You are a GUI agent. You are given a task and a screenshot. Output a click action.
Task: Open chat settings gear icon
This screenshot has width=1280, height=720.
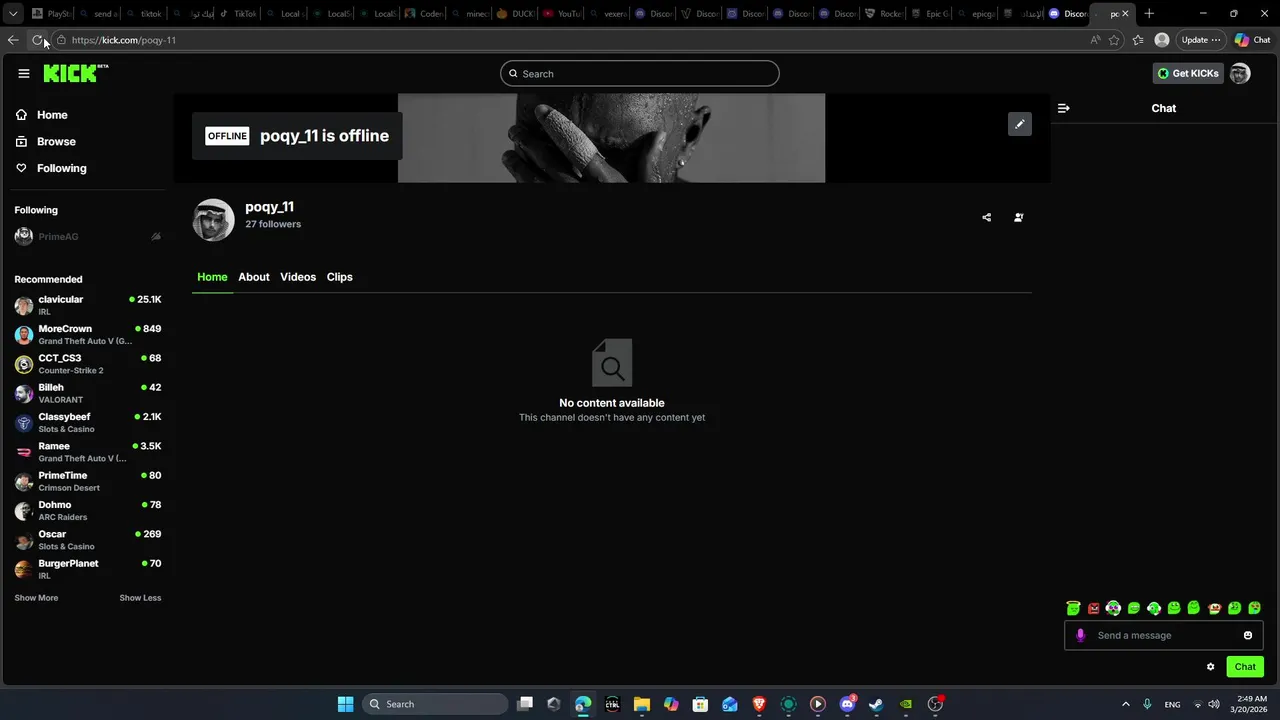(1210, 667)
